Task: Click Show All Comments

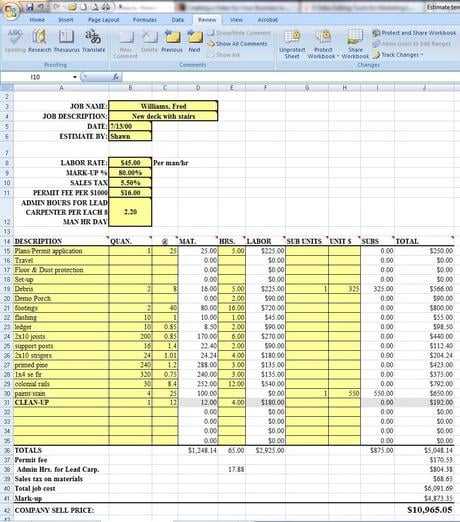Action: (x=237, y=44)
